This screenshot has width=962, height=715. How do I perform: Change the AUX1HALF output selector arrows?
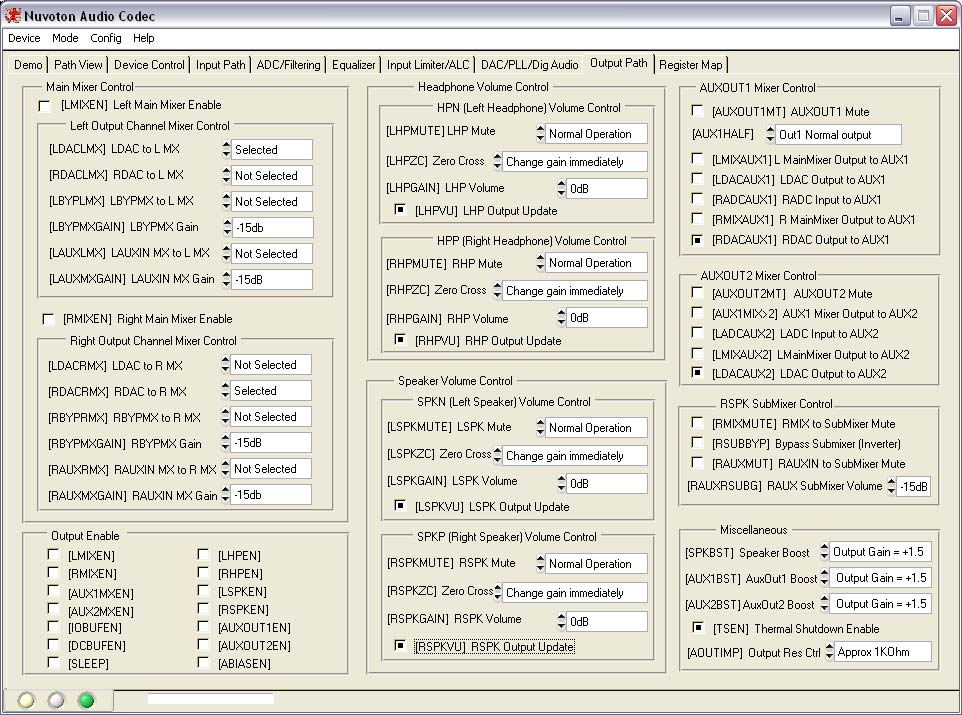771,134
